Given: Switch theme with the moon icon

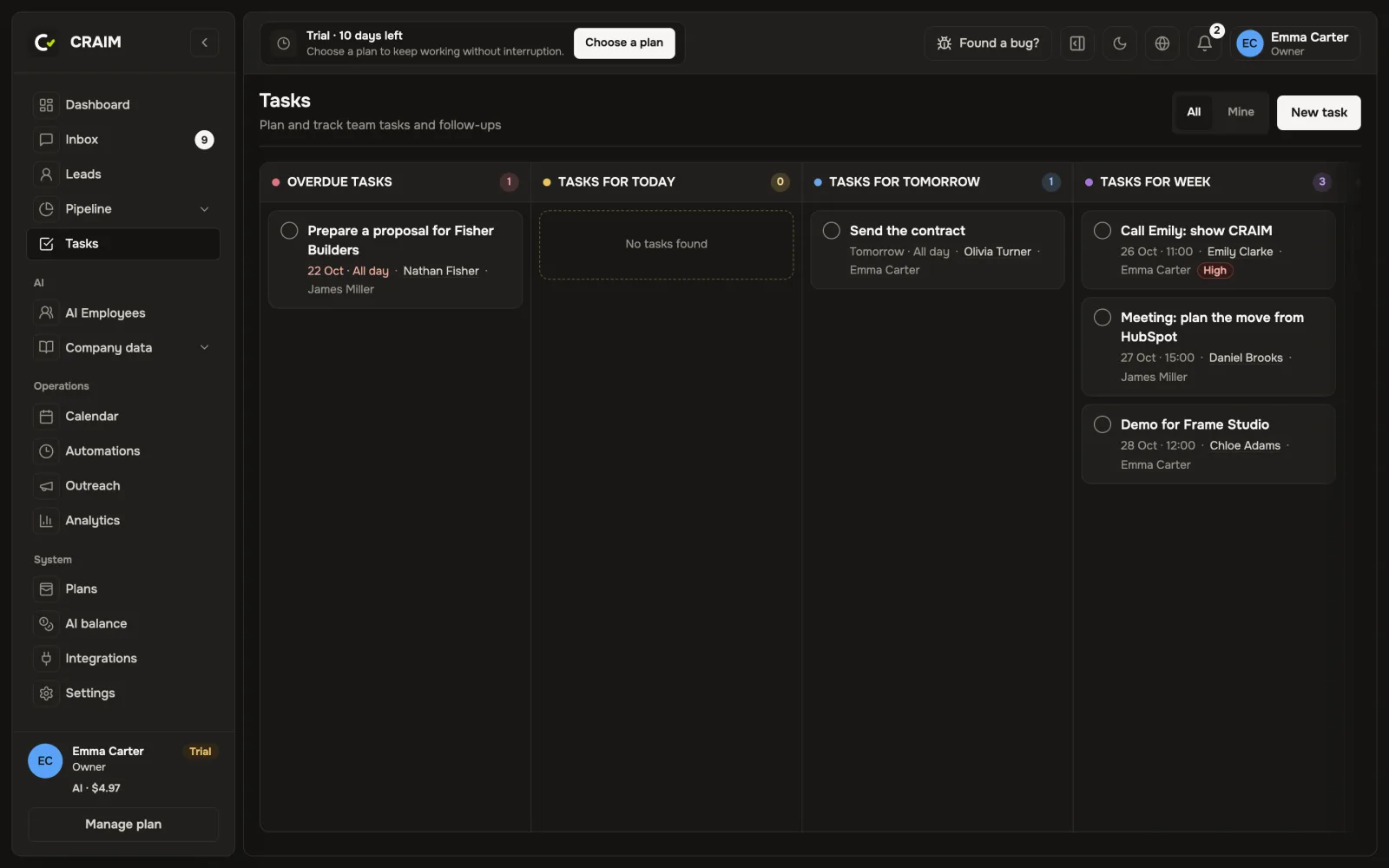Looking at the screenshot, I should [x=1120, y=43].
